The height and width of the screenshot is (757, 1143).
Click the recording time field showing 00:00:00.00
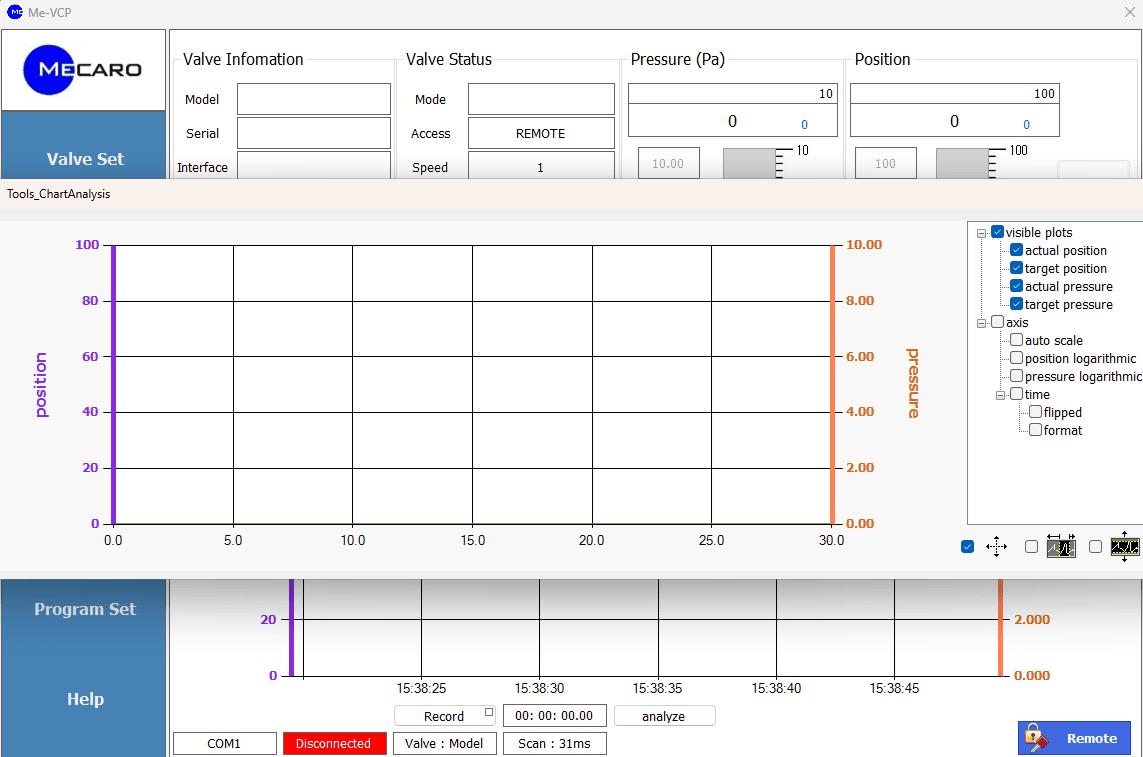(554, 715)
